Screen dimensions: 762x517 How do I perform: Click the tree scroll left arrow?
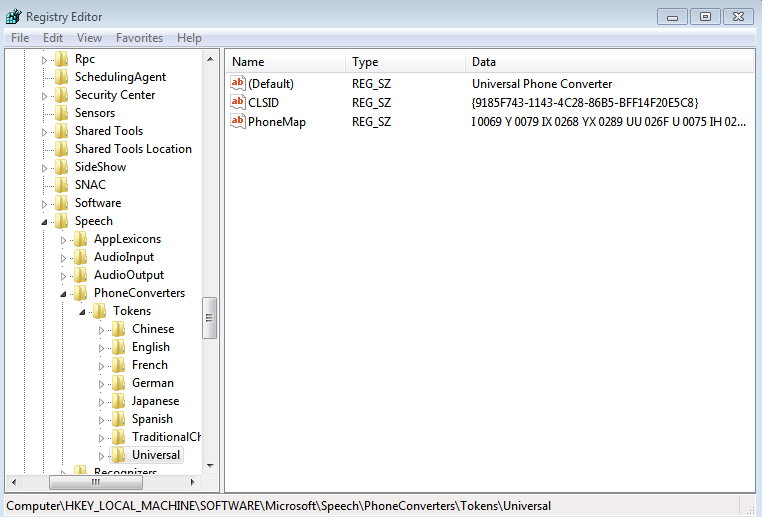[x=14, y=482]
